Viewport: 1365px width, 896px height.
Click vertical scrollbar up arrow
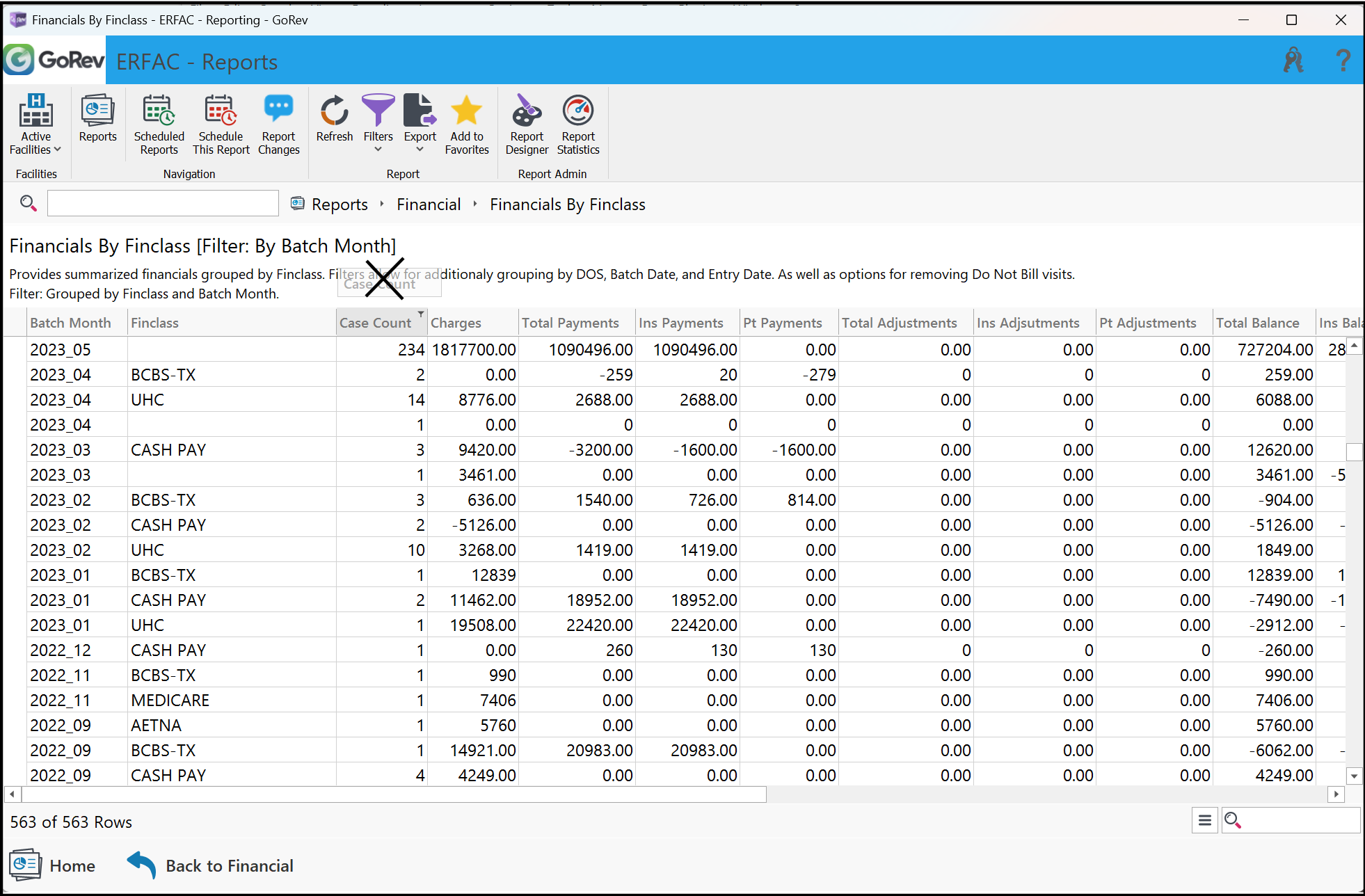click(x=1354, y=346)
